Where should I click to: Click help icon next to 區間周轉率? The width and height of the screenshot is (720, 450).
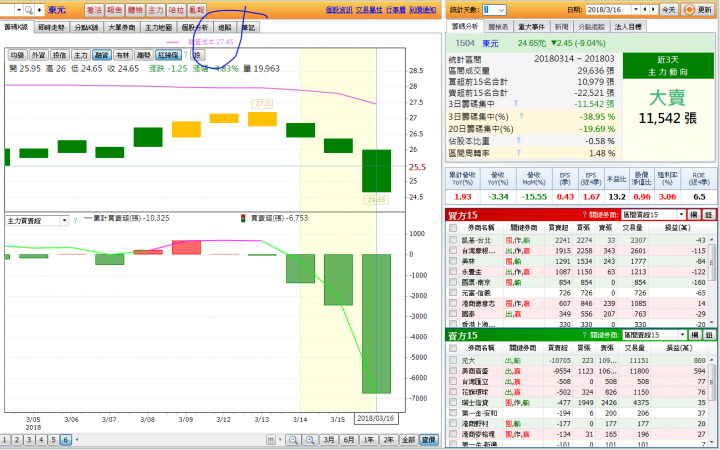tap(518, 152)
